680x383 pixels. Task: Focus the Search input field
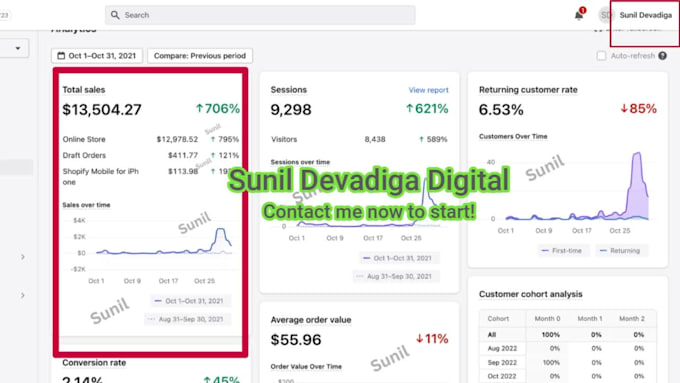[260, 15]
